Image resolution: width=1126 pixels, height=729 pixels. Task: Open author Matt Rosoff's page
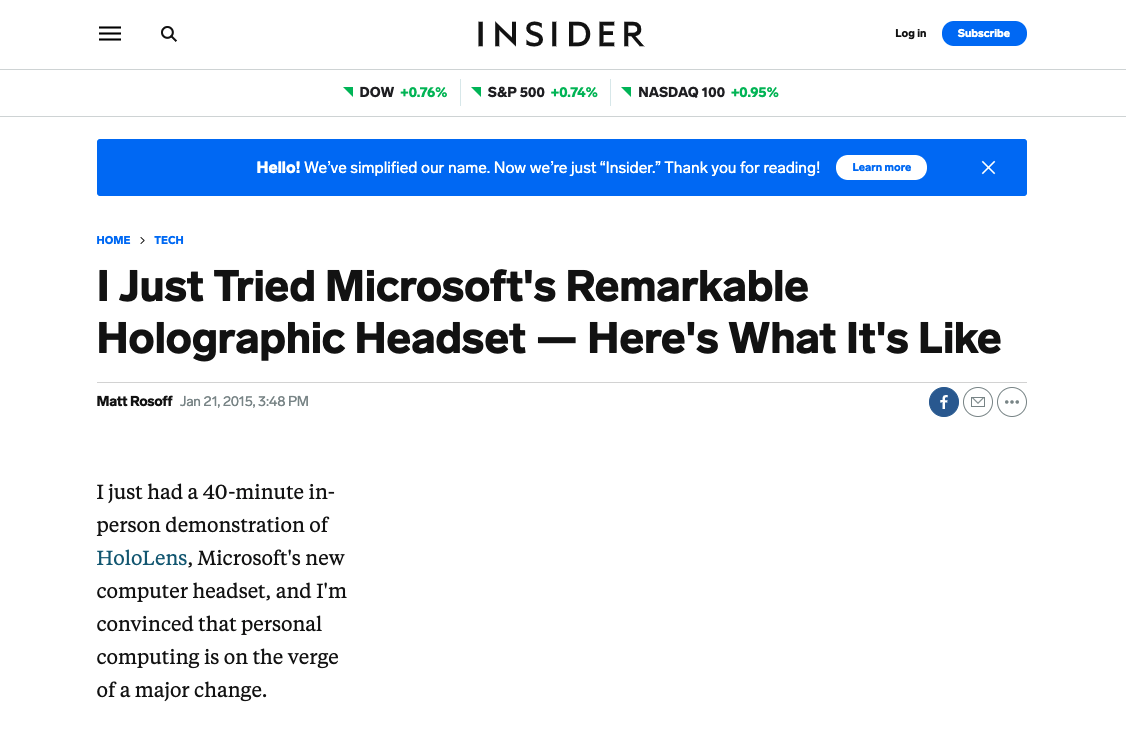click(134, 401)
